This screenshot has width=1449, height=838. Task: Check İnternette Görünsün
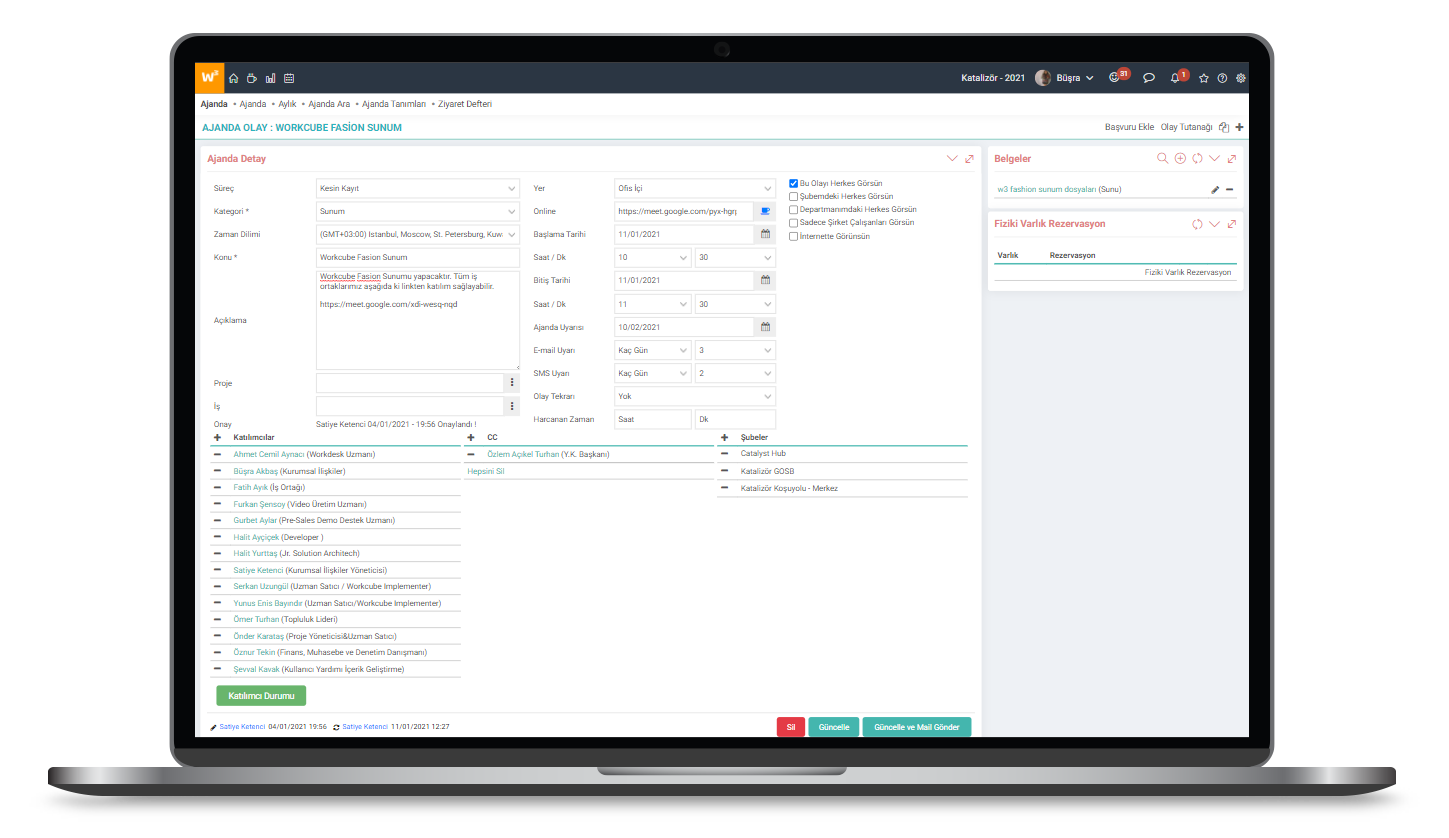(x=793, y=237)
